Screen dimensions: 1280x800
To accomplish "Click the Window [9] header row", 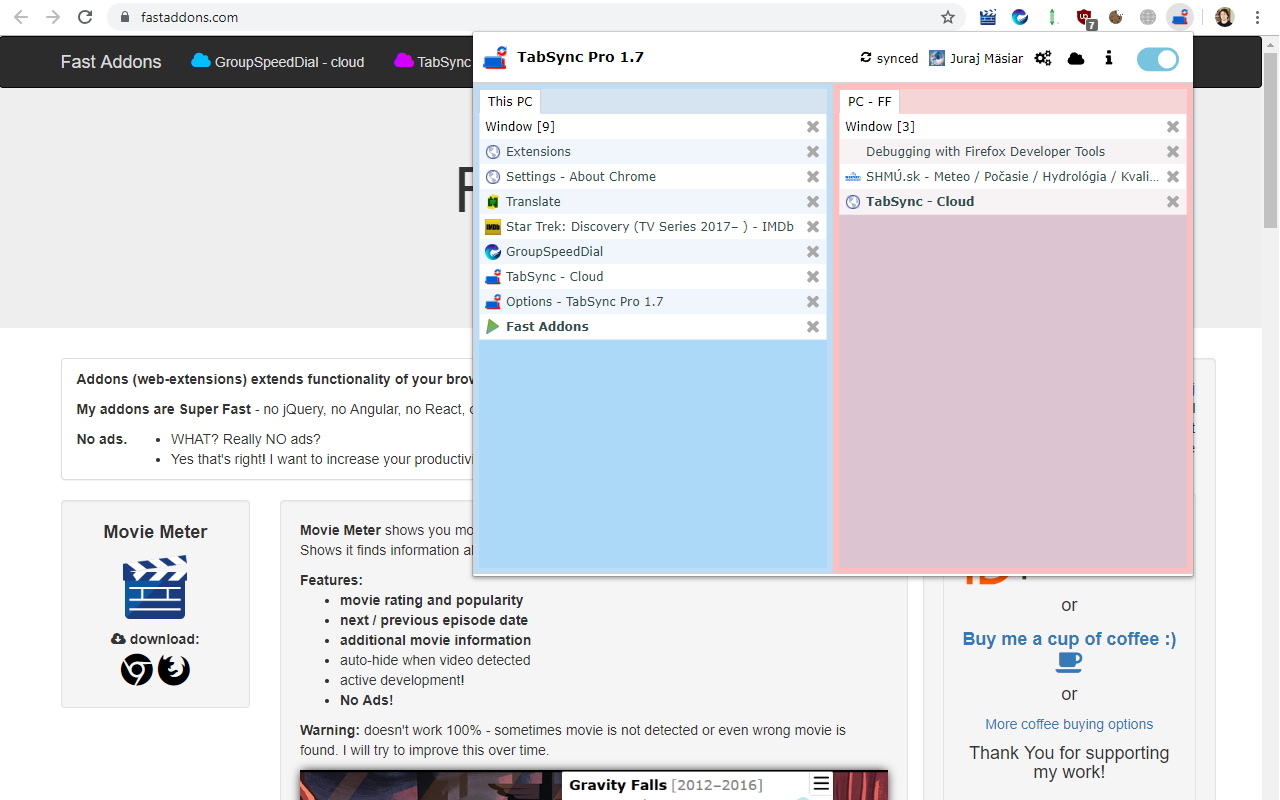I will [653, 127].
